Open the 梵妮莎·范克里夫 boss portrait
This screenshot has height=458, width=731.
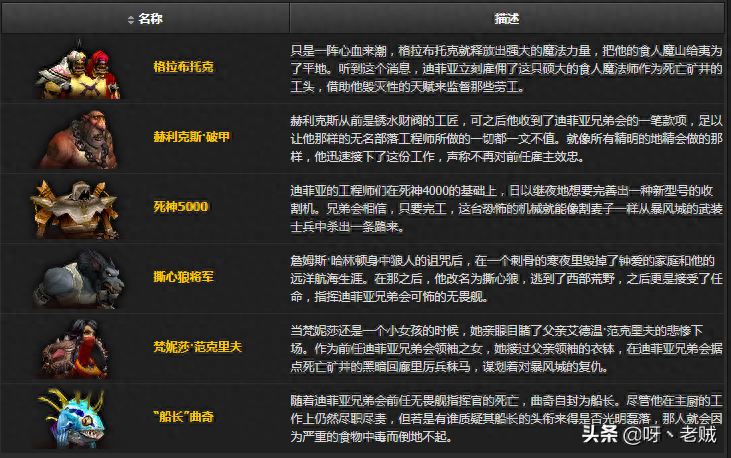75,349
